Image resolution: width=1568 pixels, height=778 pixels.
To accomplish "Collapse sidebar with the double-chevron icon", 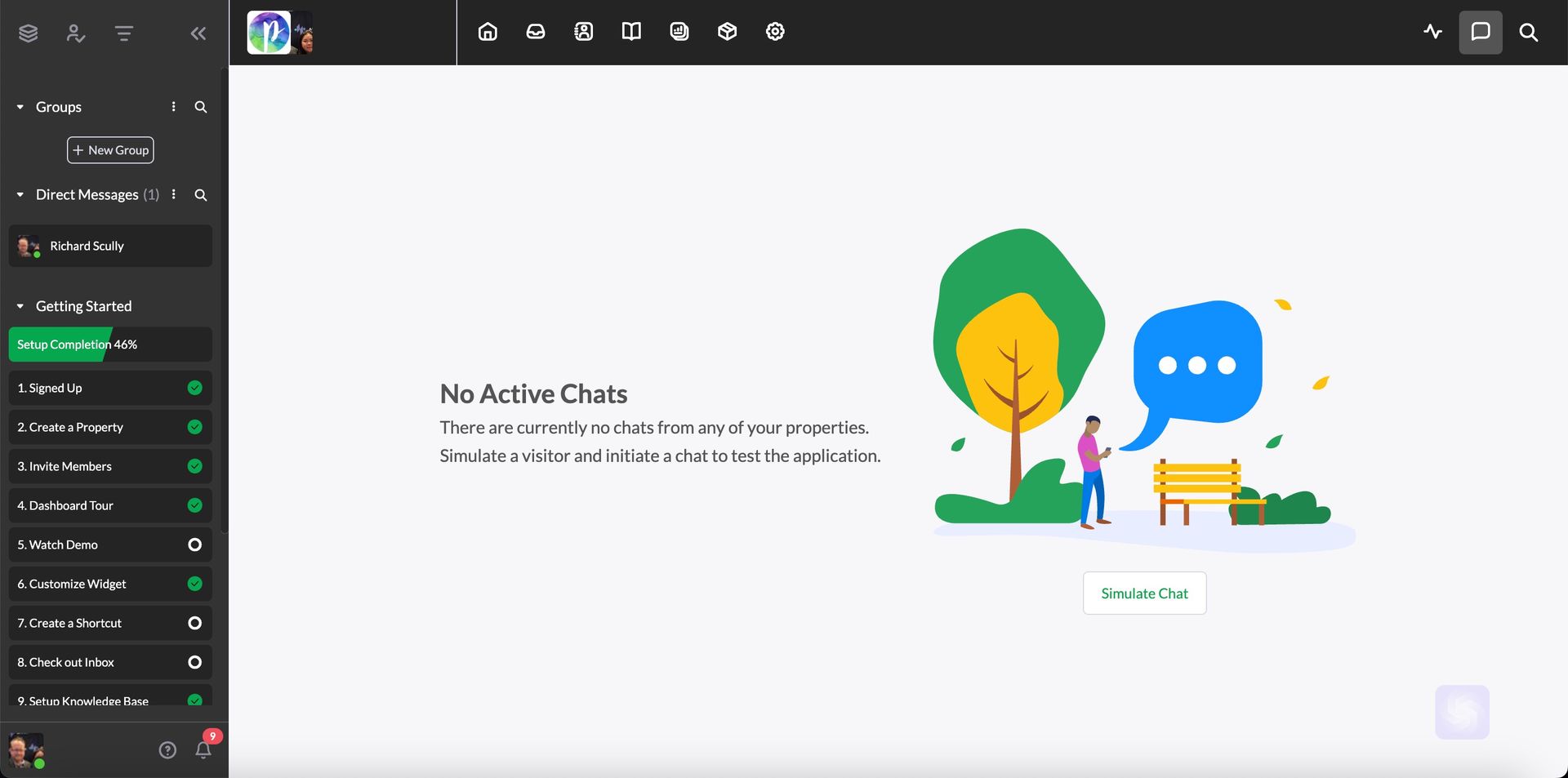I will 198,33.
